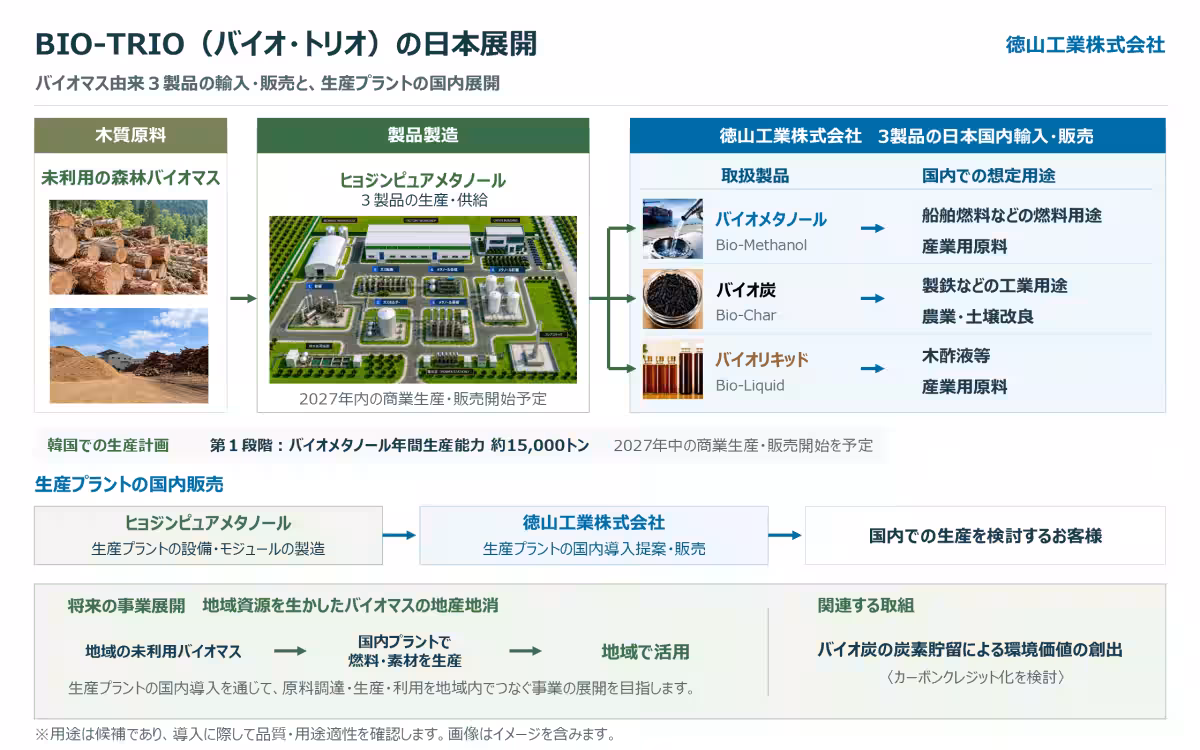The height and width of the screenshot is (750, 1200).
Task: Click arrow before 地域で活用
Action: pos(525,651)
